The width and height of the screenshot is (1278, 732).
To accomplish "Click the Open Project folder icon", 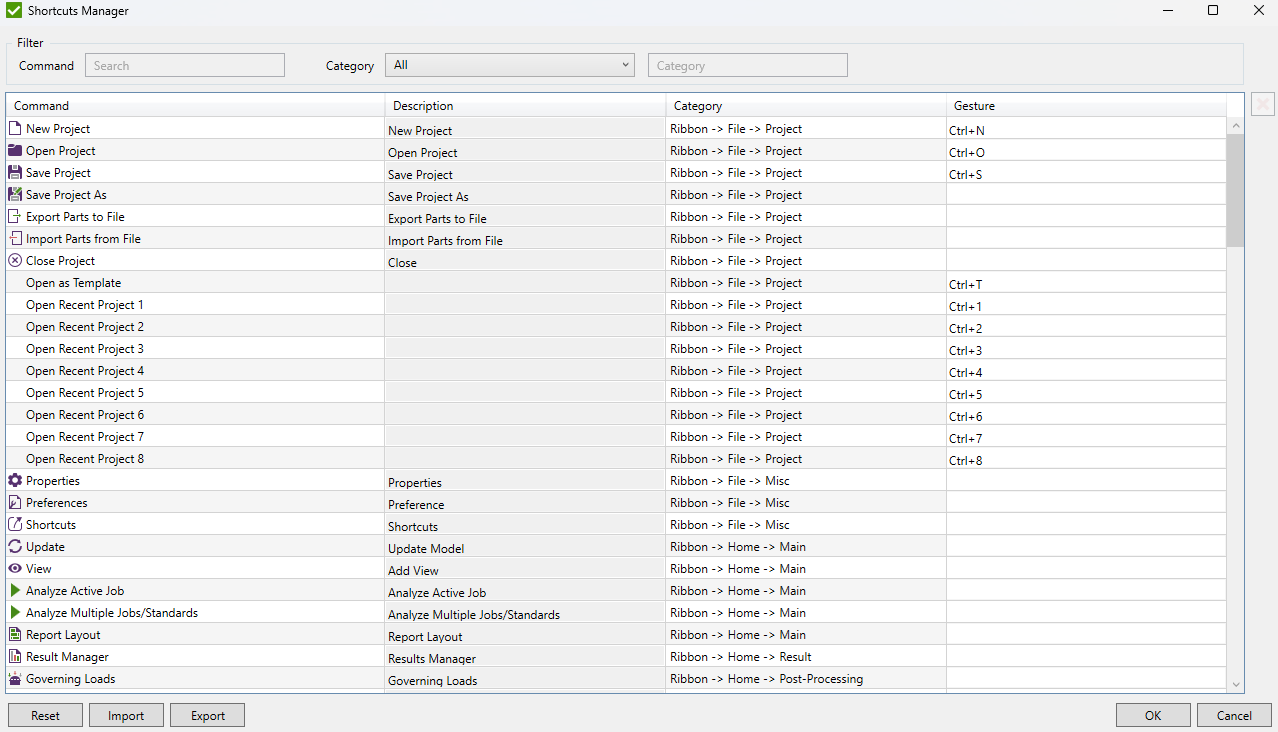I will point(15,150).
